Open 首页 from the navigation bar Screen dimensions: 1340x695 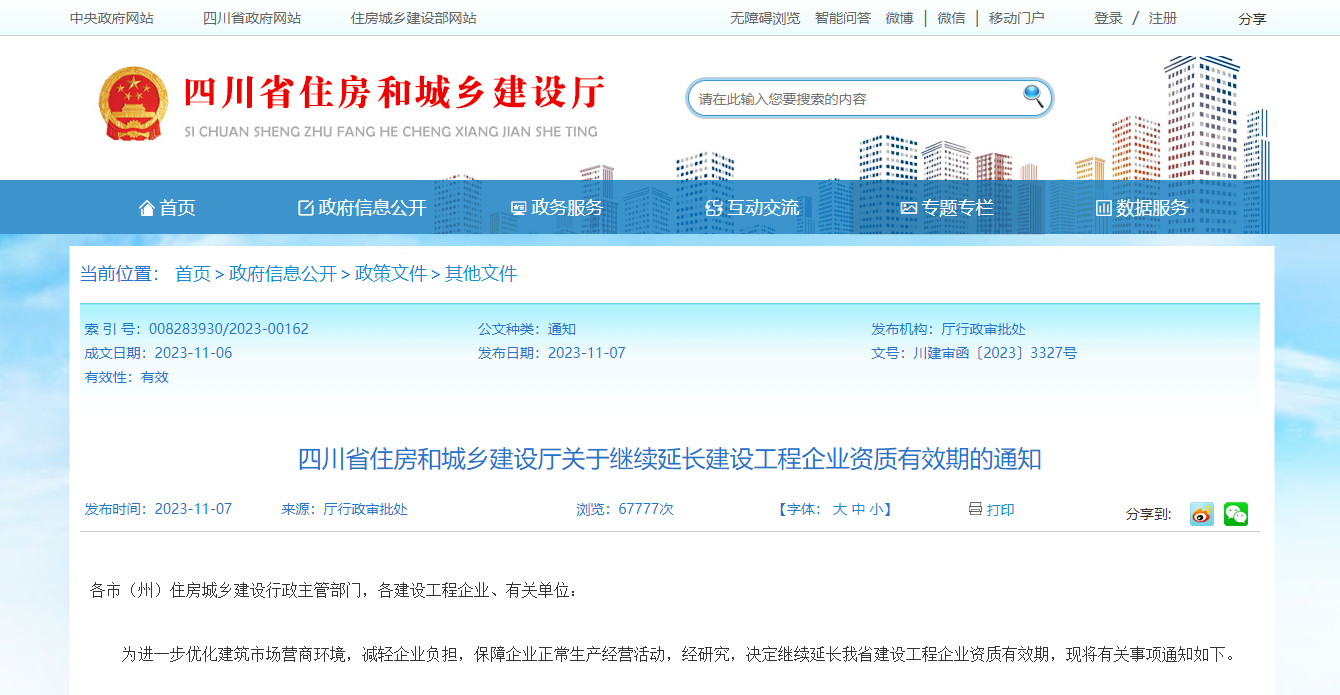[167, 208]
